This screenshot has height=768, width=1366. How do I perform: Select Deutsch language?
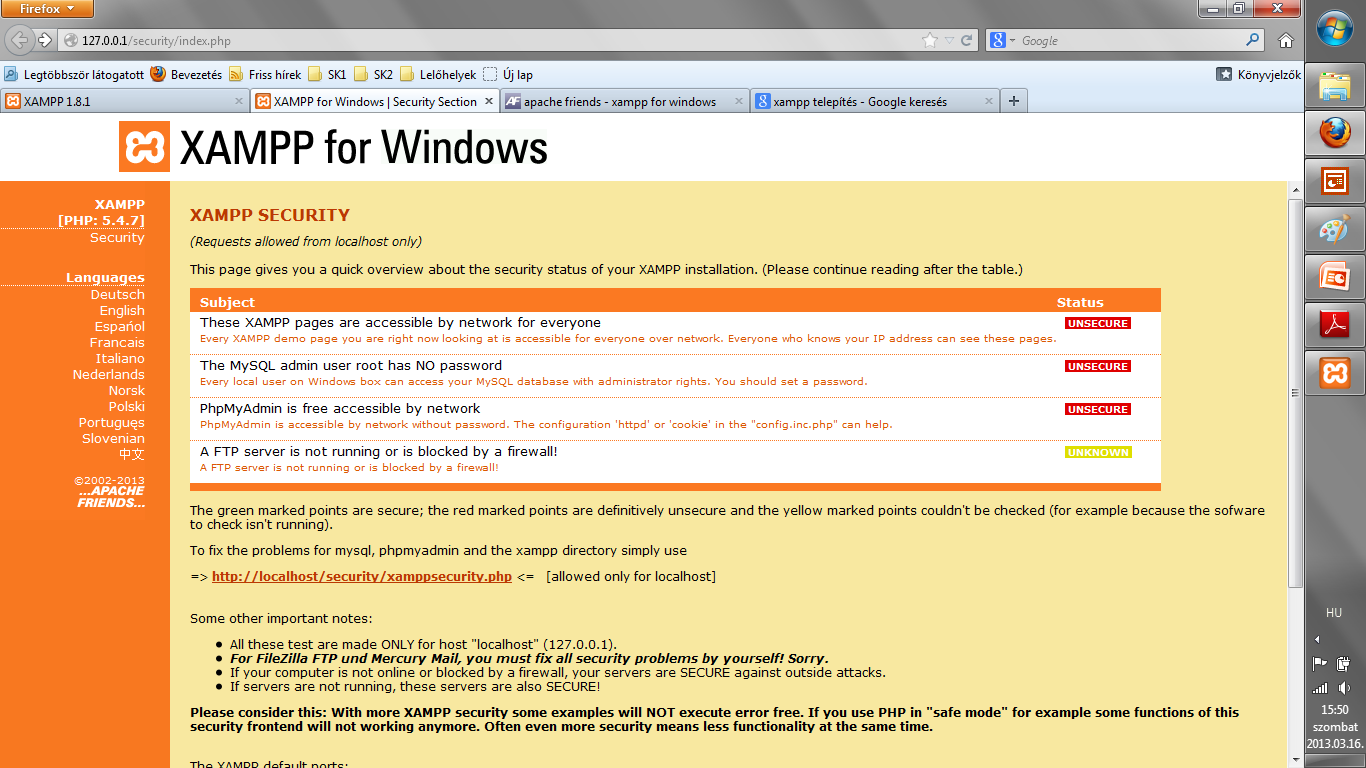(117, 295)
